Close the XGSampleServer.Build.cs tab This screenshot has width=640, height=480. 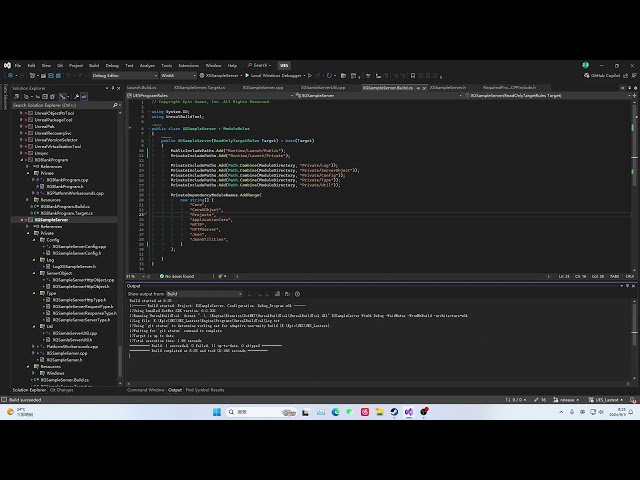coord(424,88)
